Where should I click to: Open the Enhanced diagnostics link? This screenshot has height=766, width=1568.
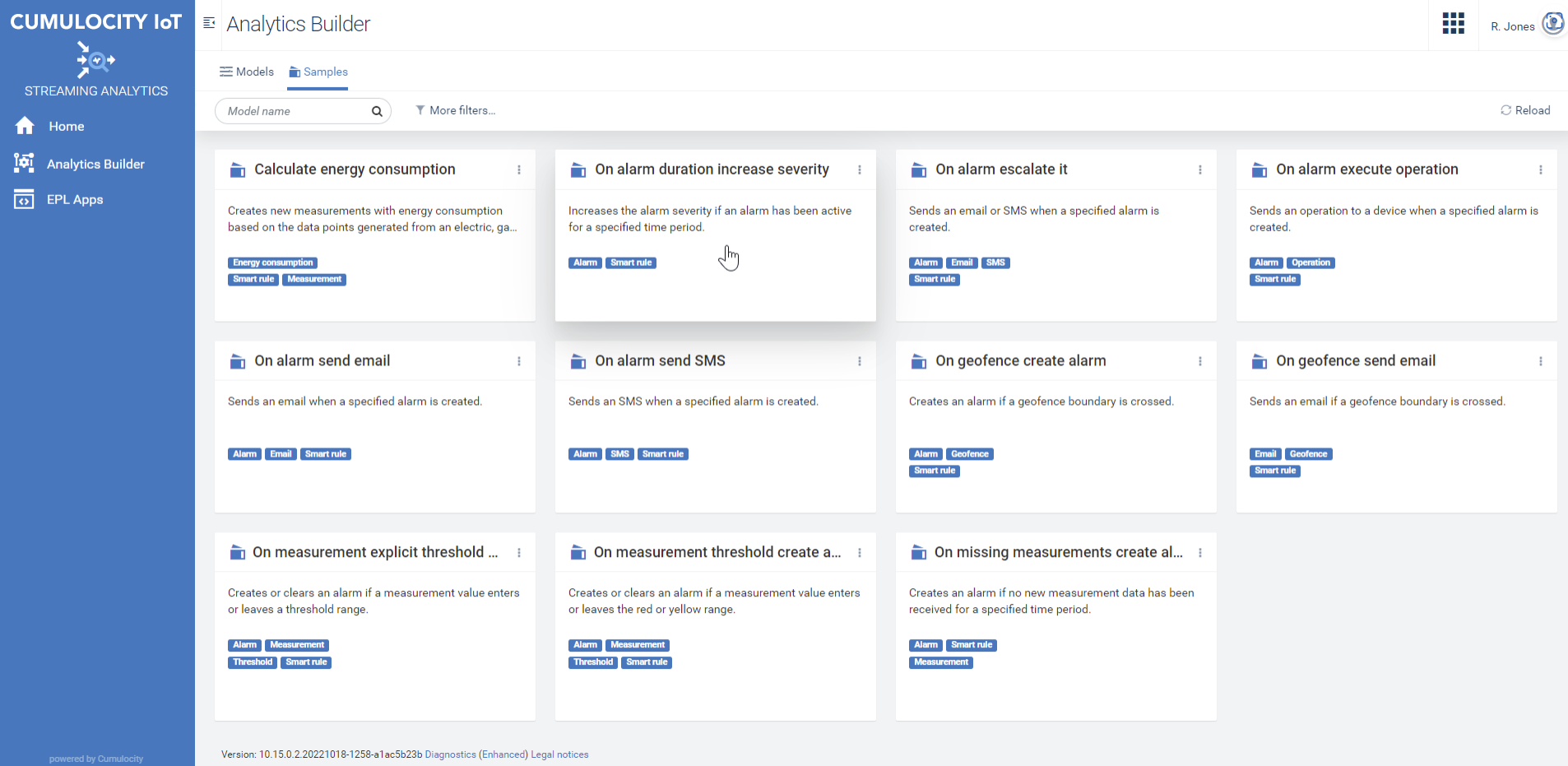[x=503, y=754]
